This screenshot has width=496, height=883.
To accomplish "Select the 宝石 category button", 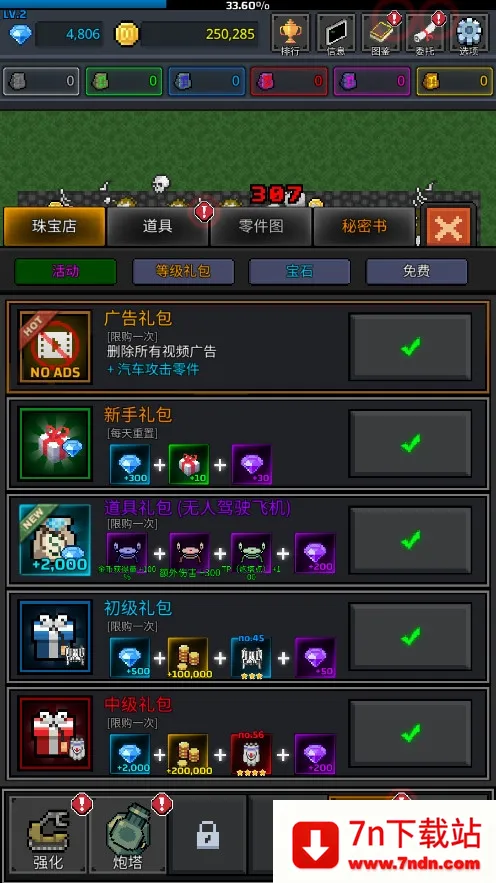I will (300, 271).
